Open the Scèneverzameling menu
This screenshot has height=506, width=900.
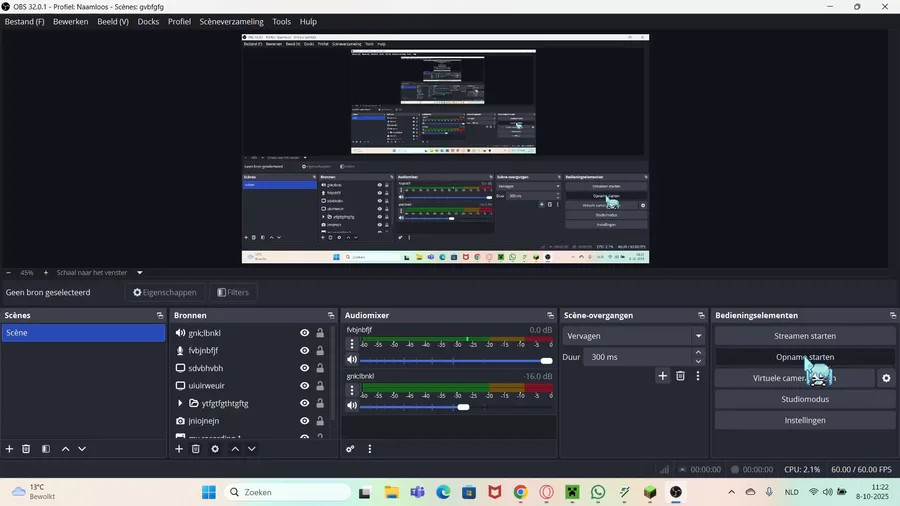231,21
